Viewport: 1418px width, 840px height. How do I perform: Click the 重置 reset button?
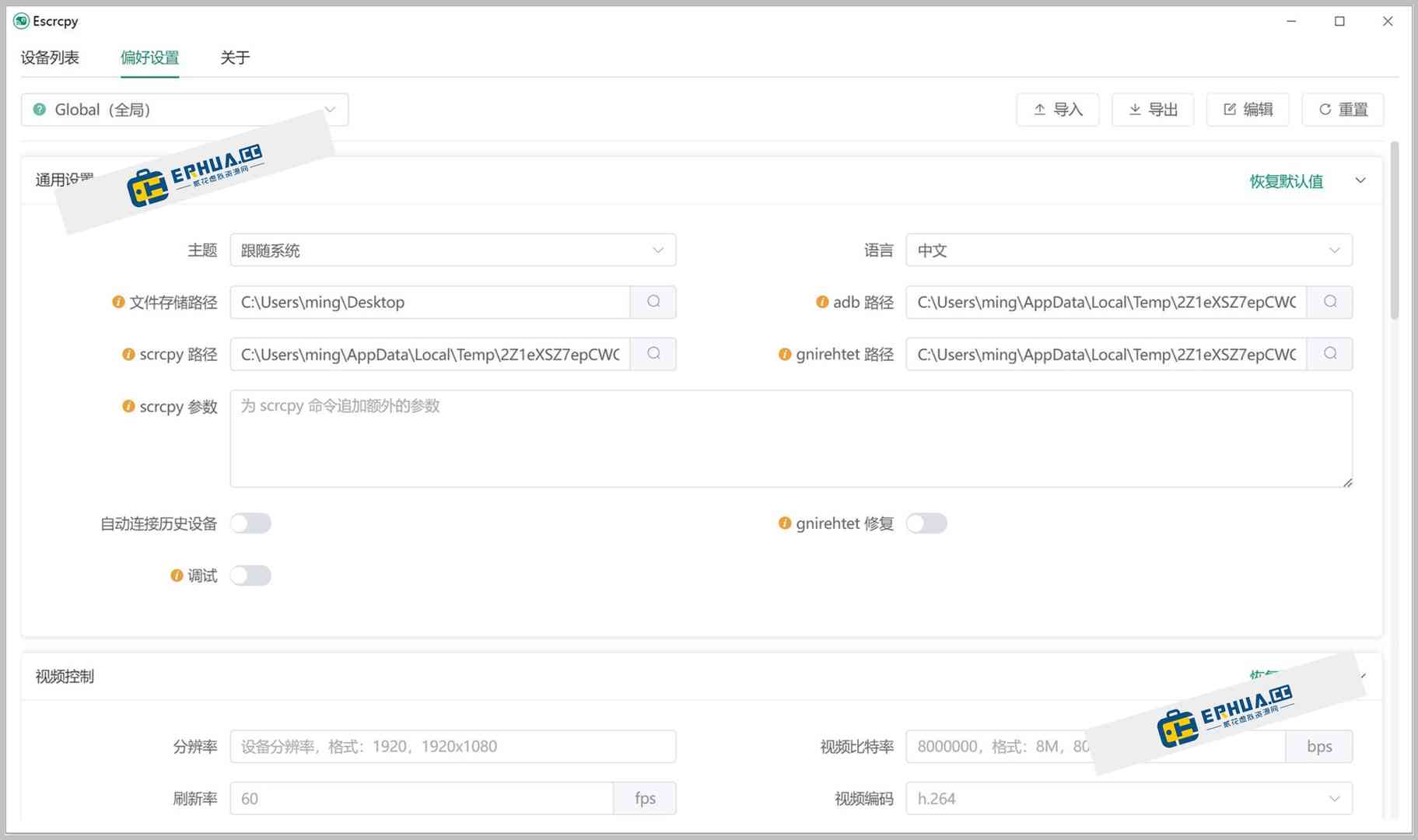tap(1343, 110)
